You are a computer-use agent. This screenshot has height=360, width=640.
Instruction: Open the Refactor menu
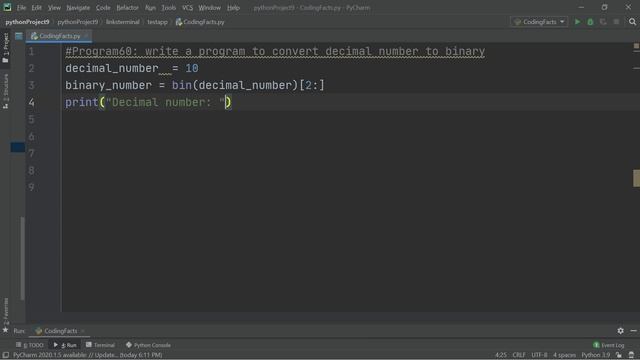pyautogui.click(x=127, y=8)
